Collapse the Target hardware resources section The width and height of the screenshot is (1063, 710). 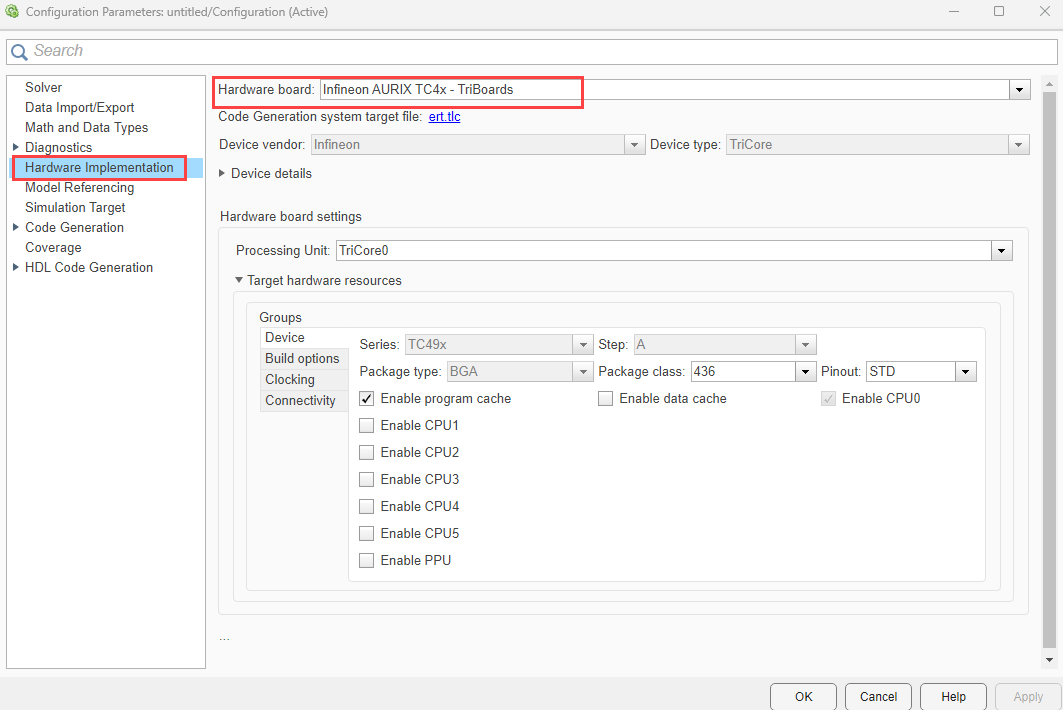[239, 281]
